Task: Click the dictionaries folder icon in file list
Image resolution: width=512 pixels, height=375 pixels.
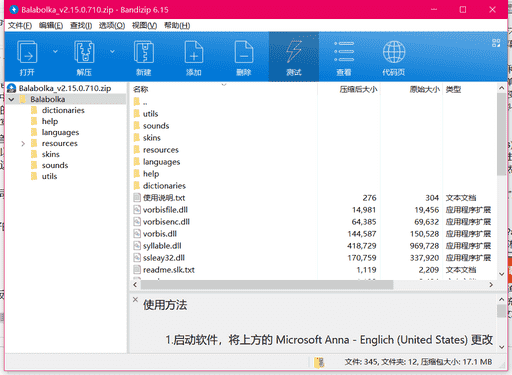Action: [137, 186]
